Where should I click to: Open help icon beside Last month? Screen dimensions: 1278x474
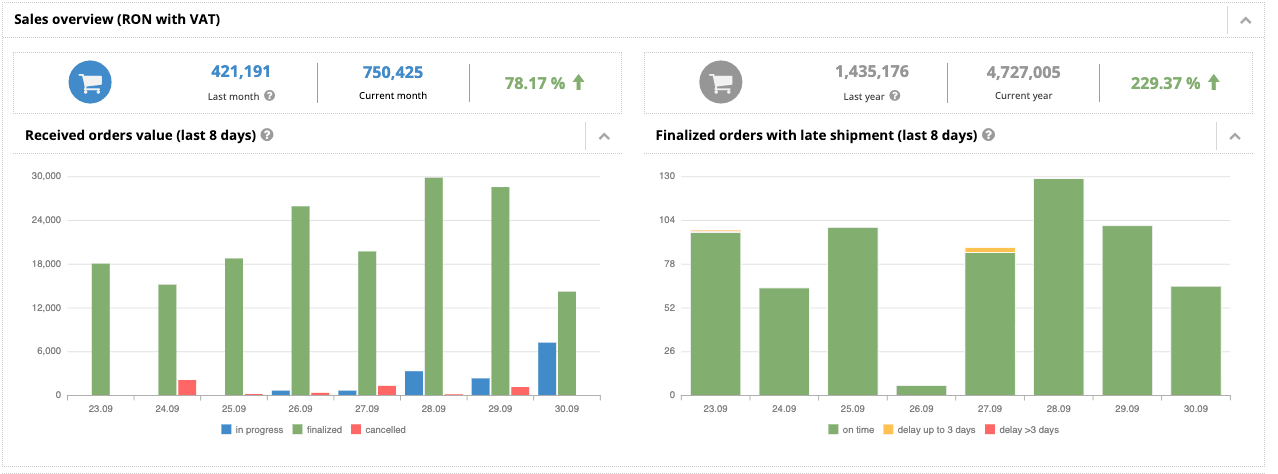[x=270, y=96]
